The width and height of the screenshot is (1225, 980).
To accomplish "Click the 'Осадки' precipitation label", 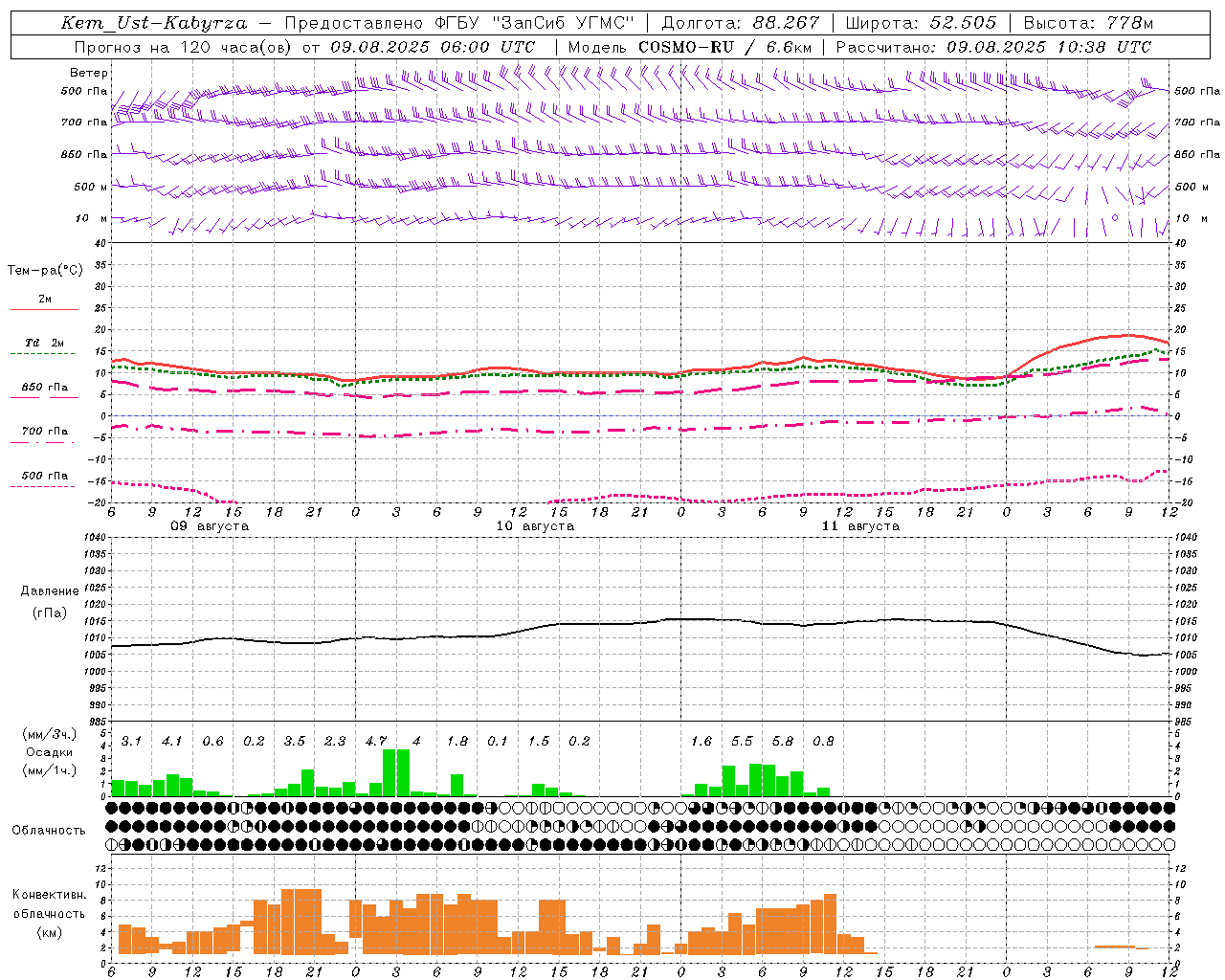I will tap(50, 753).
